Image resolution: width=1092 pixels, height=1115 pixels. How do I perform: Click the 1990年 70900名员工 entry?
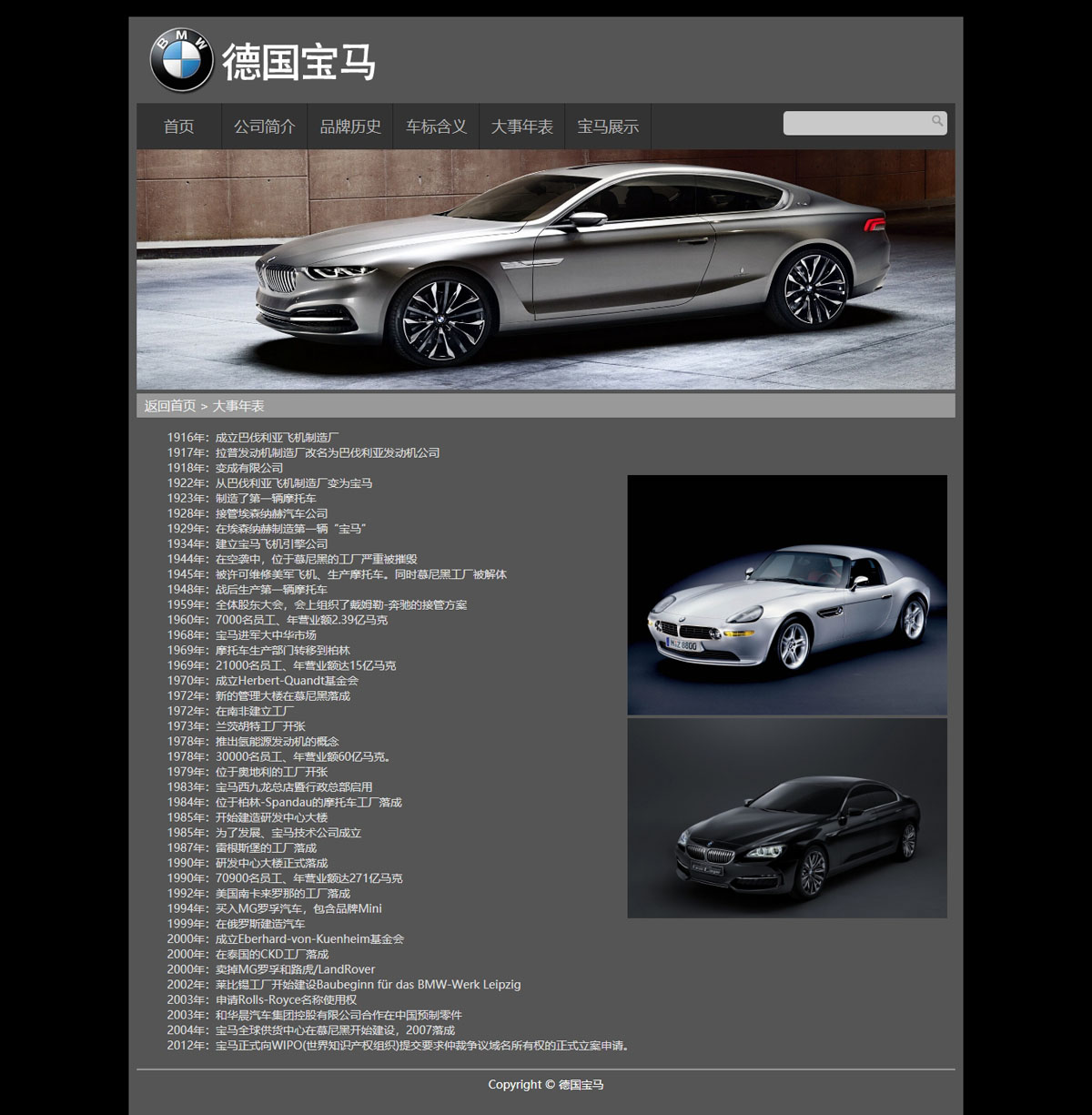(285, 878)
